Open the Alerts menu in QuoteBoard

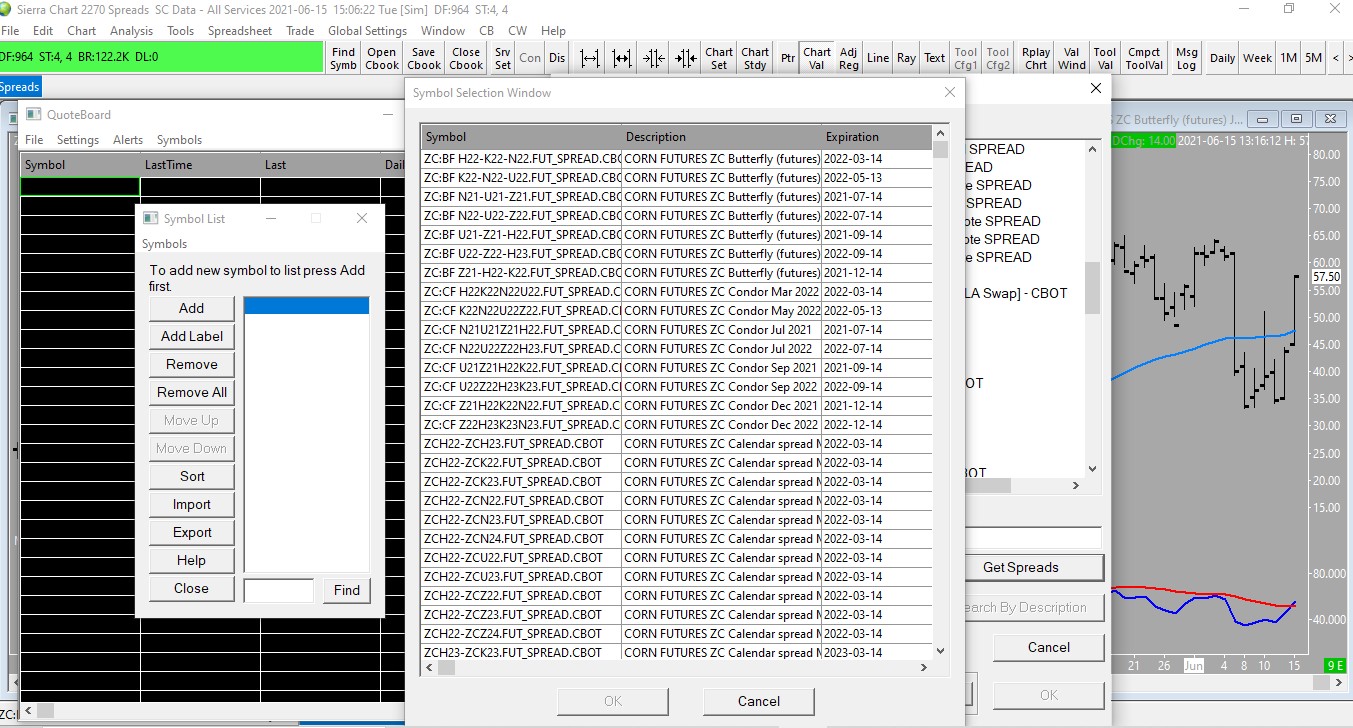(128, 140)
